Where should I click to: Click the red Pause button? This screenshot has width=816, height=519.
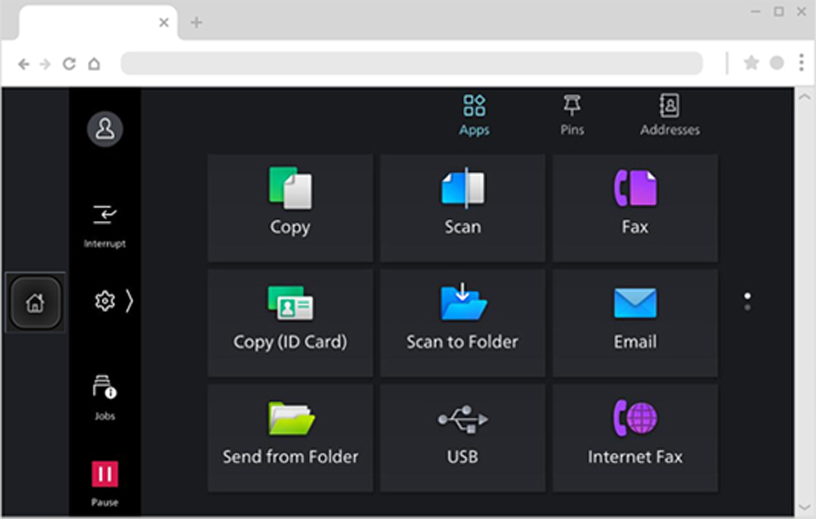[105, 474]
